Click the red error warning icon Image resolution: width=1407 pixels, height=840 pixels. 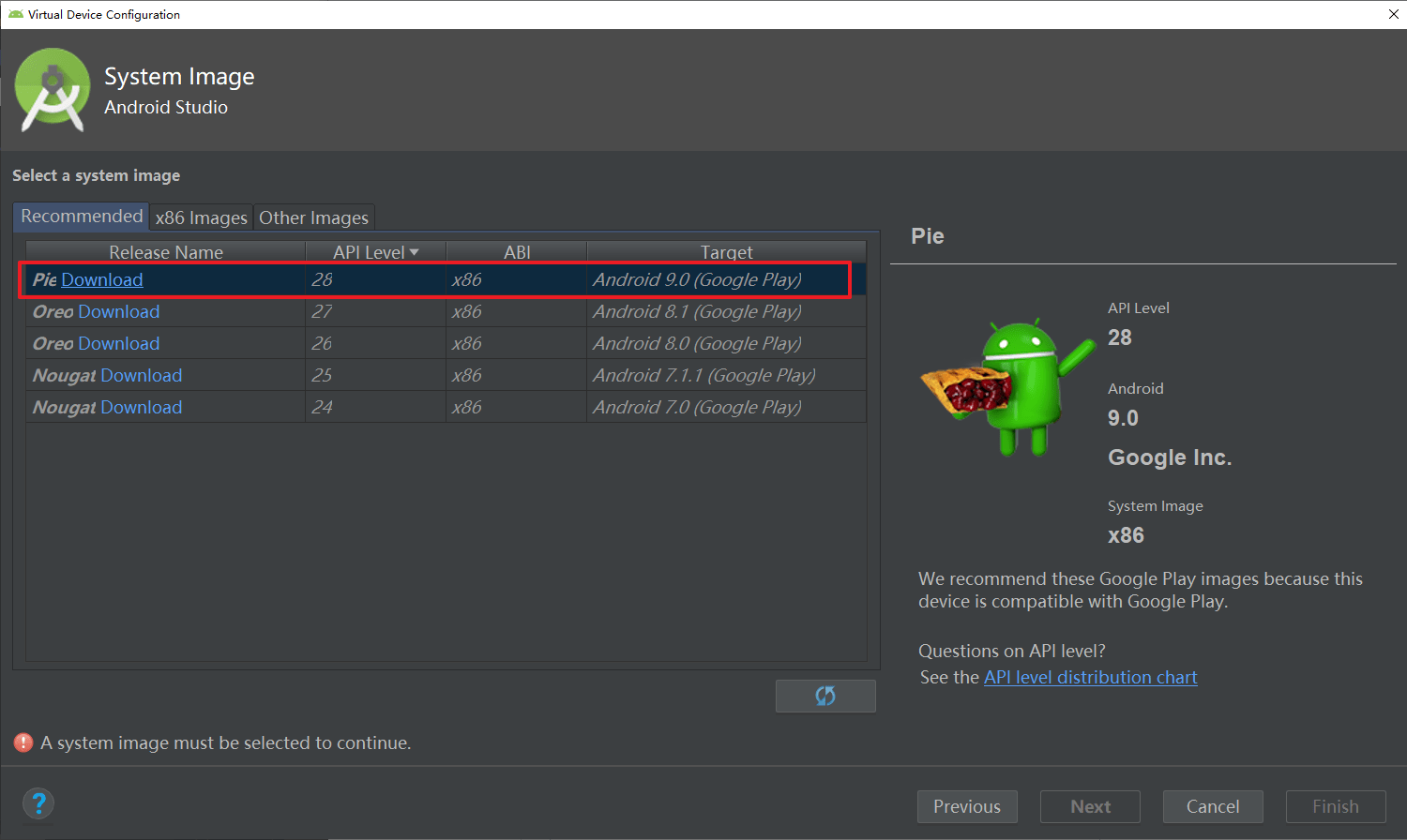point(23,742)
